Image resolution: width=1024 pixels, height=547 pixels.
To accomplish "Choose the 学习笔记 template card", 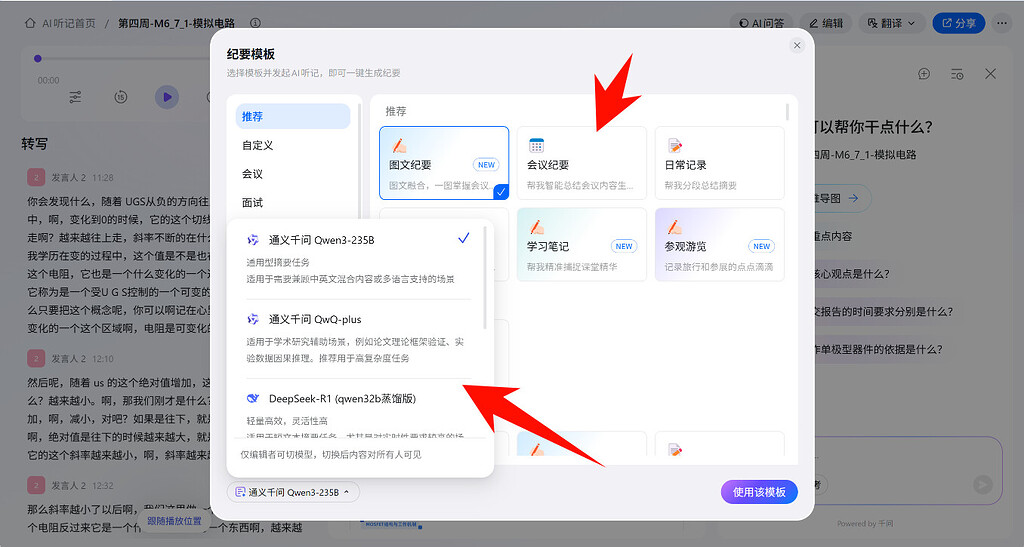I will [x=581, y=245].
